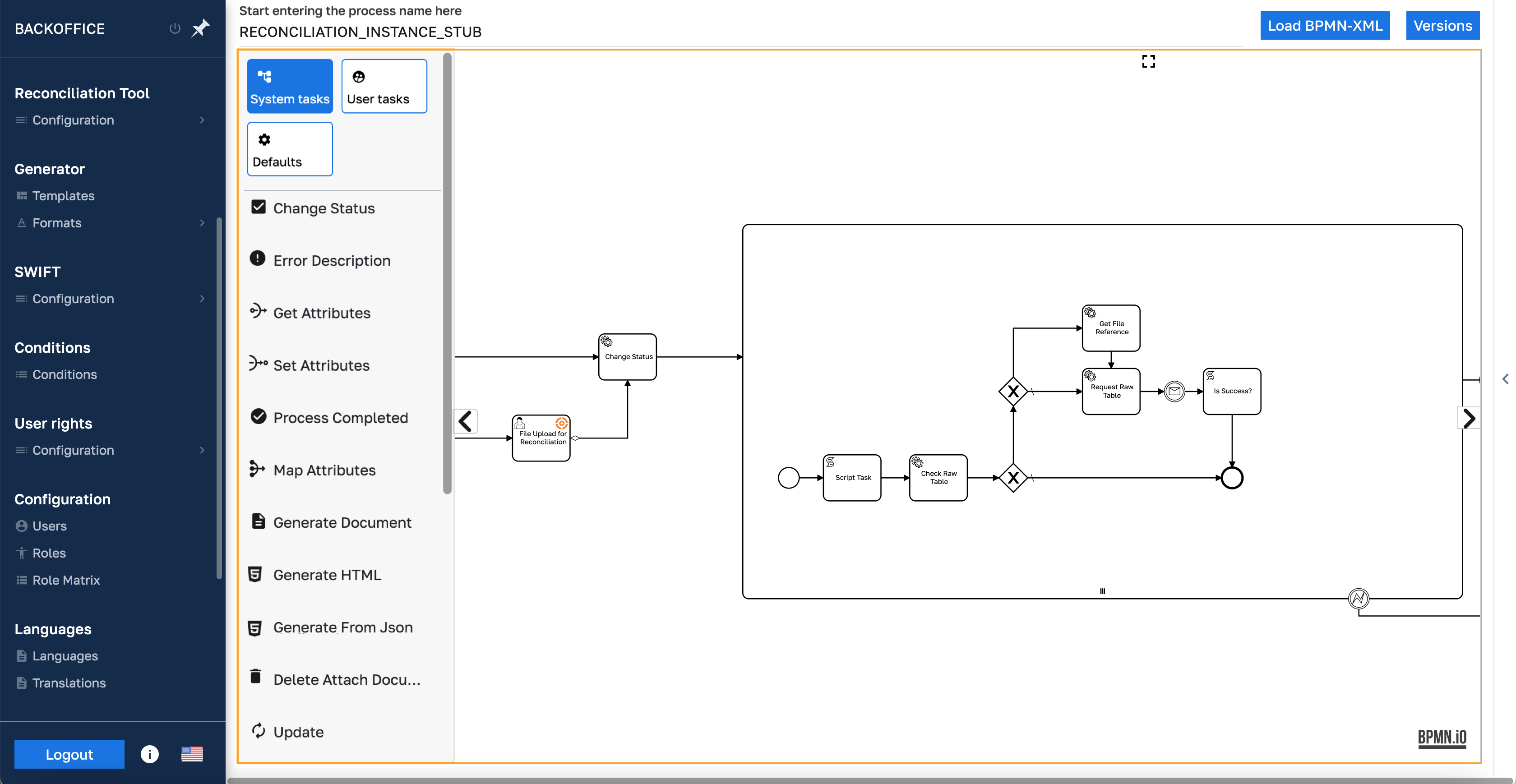Select the Change Status checkbox item

pos(259,207)
